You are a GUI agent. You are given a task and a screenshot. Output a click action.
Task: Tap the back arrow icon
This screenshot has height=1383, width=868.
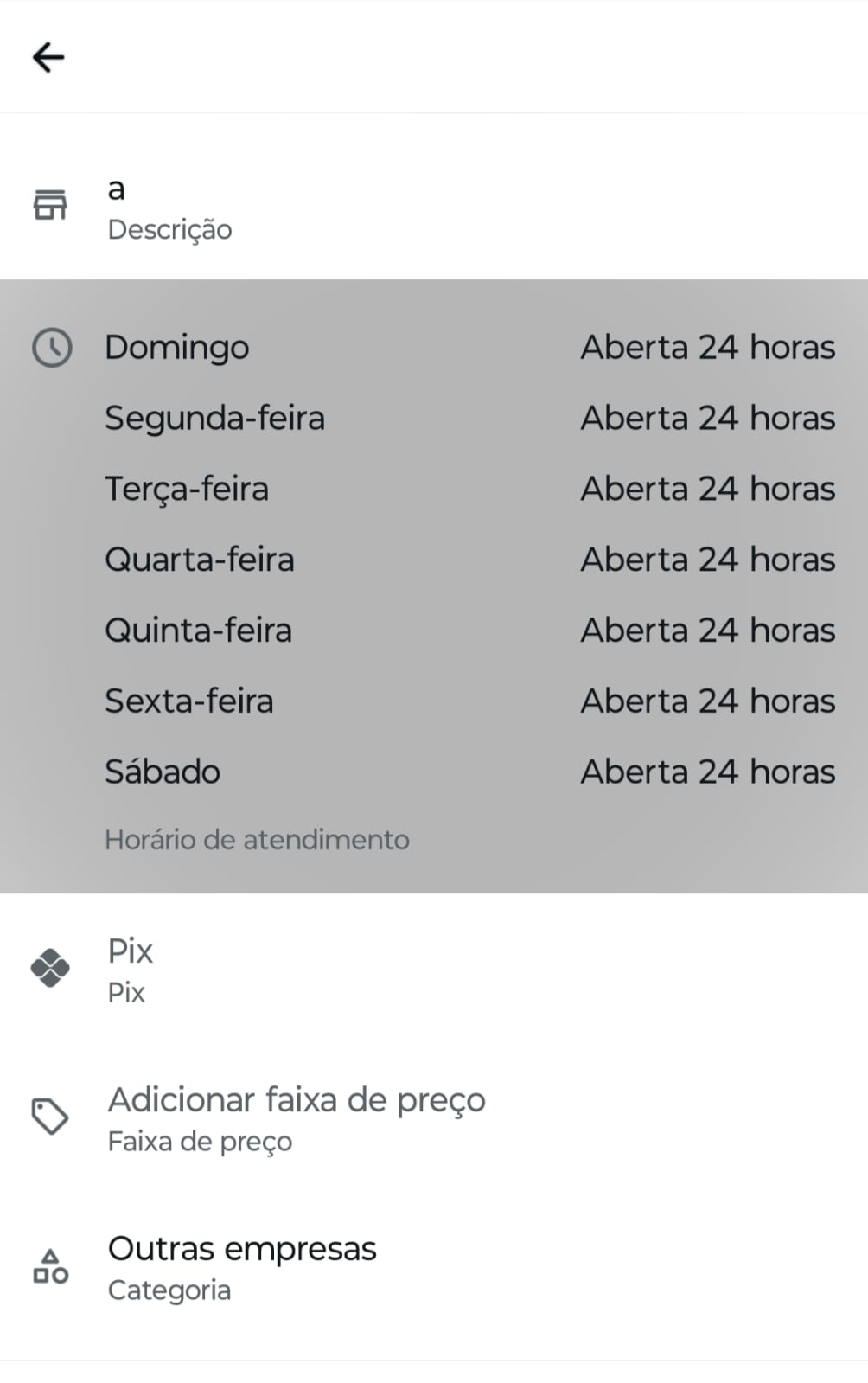click(x=48, y=58)
